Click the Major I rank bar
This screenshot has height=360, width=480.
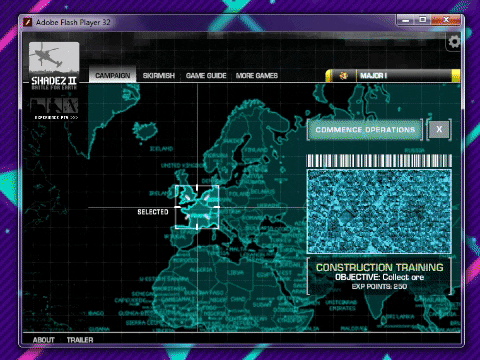click(x=393, y=76)
